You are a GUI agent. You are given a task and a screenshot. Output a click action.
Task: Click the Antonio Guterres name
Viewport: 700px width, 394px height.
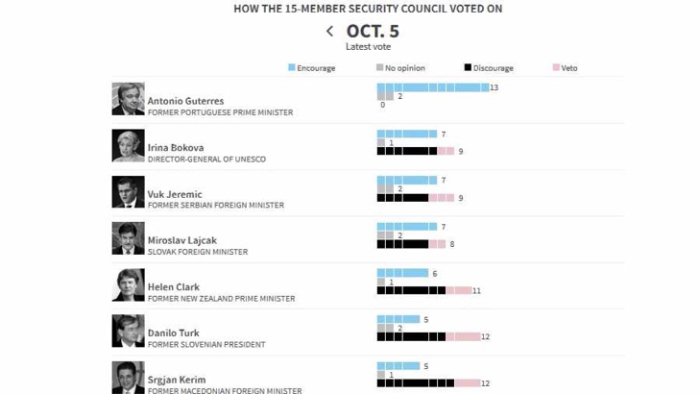tap(186, 101)
